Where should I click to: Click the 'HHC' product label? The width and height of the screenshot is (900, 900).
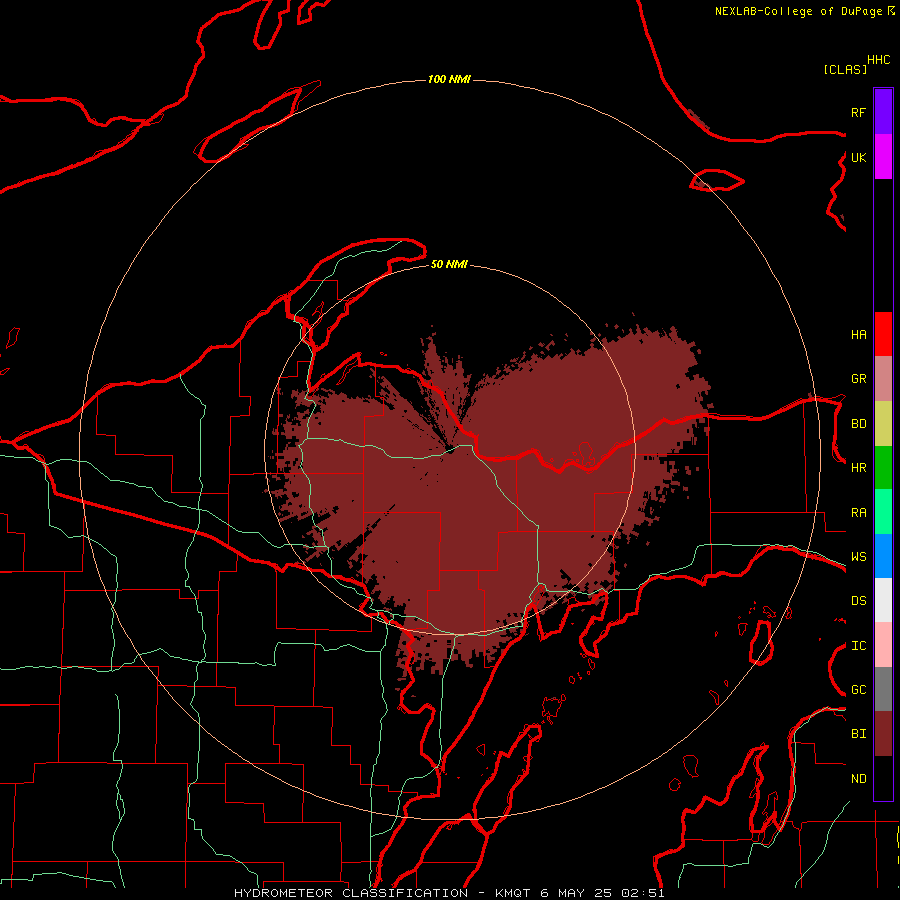878,60
